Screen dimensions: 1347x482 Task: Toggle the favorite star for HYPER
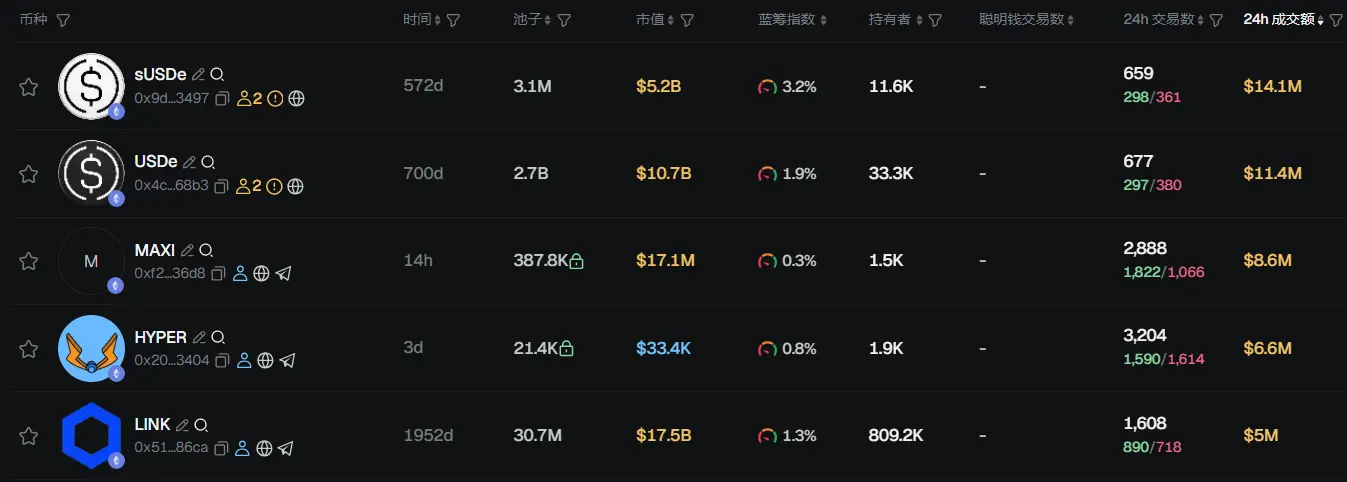[x=29, y=349]
